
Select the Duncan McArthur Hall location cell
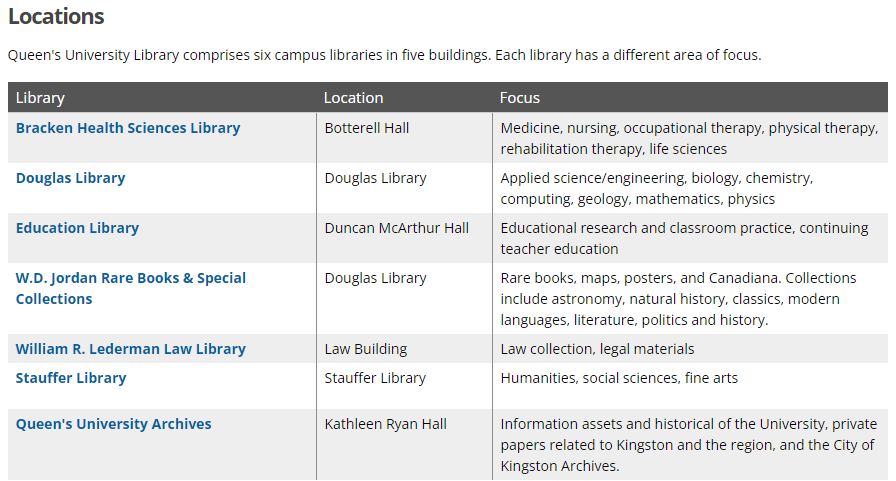coord(396,228)
